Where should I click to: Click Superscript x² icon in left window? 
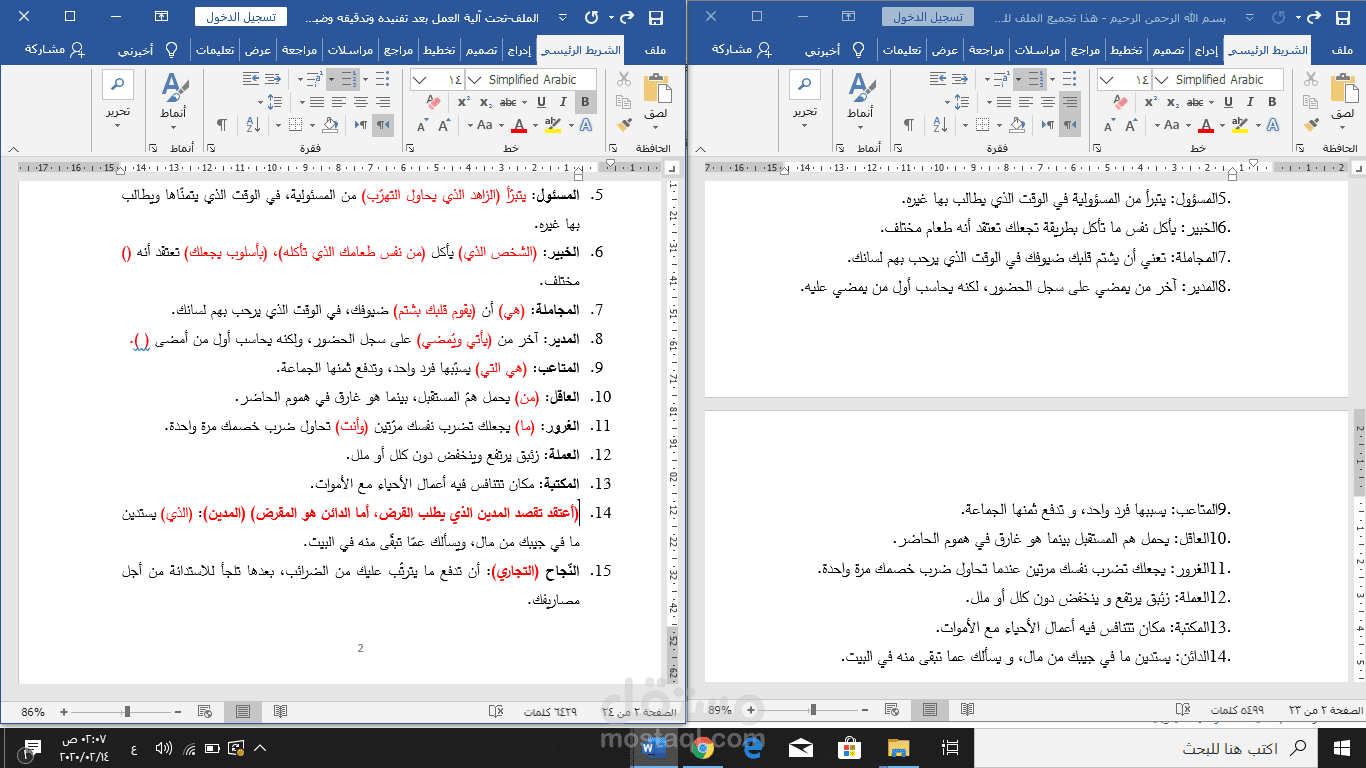pos(464,102)
